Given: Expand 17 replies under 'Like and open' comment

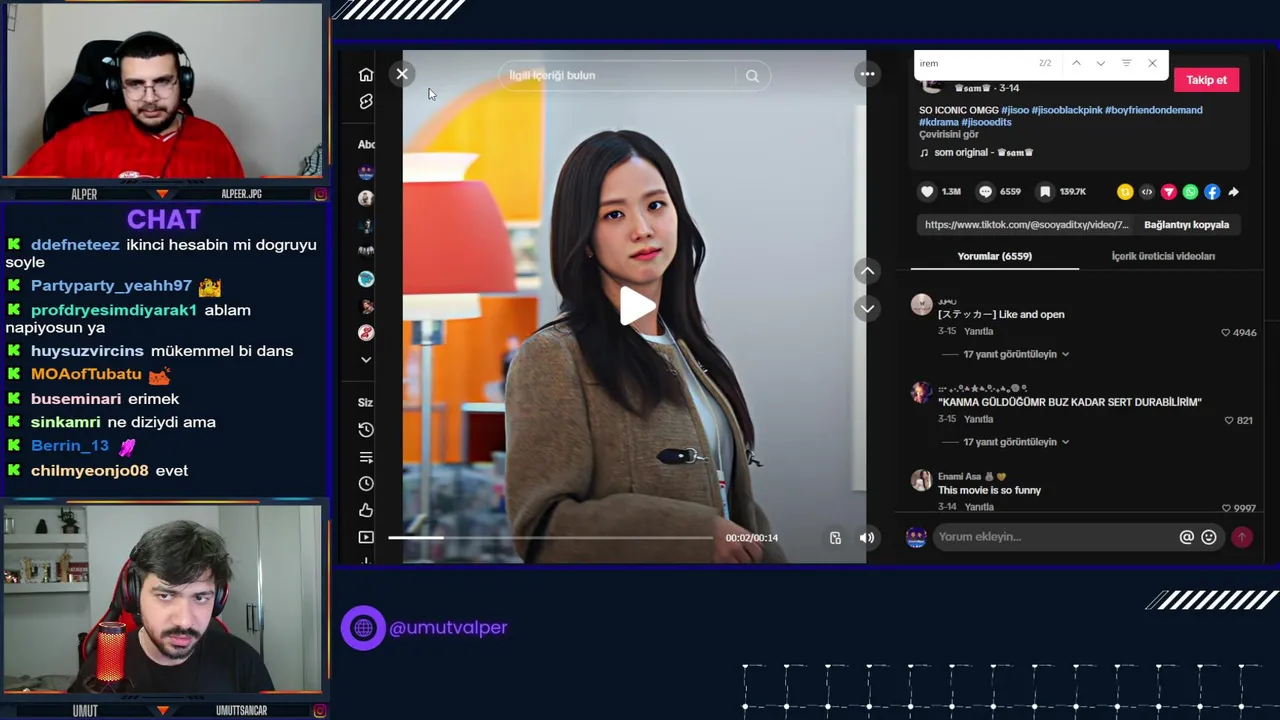Looking at the screenshot, I should click(x=1015, y=354).
